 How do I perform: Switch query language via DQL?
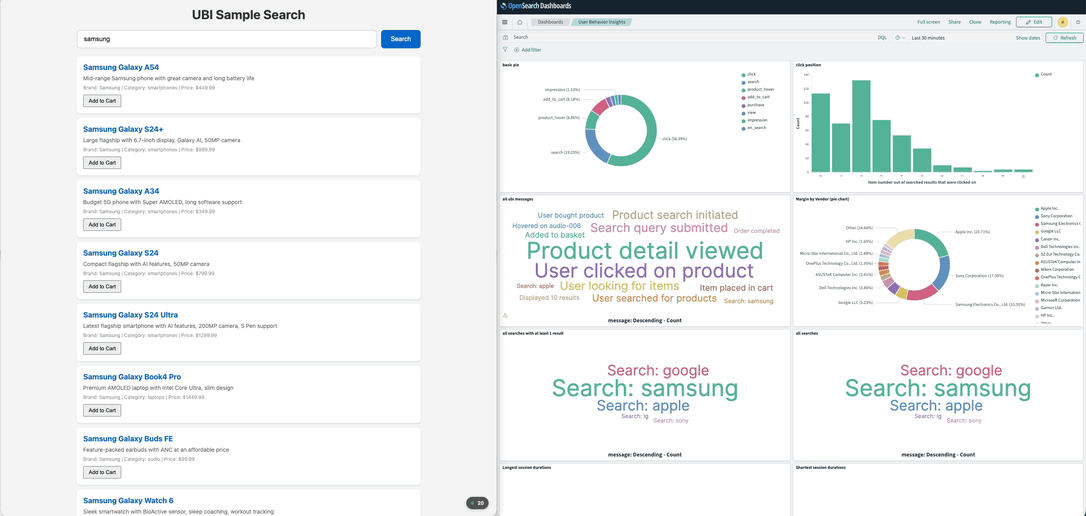[882, 37]
